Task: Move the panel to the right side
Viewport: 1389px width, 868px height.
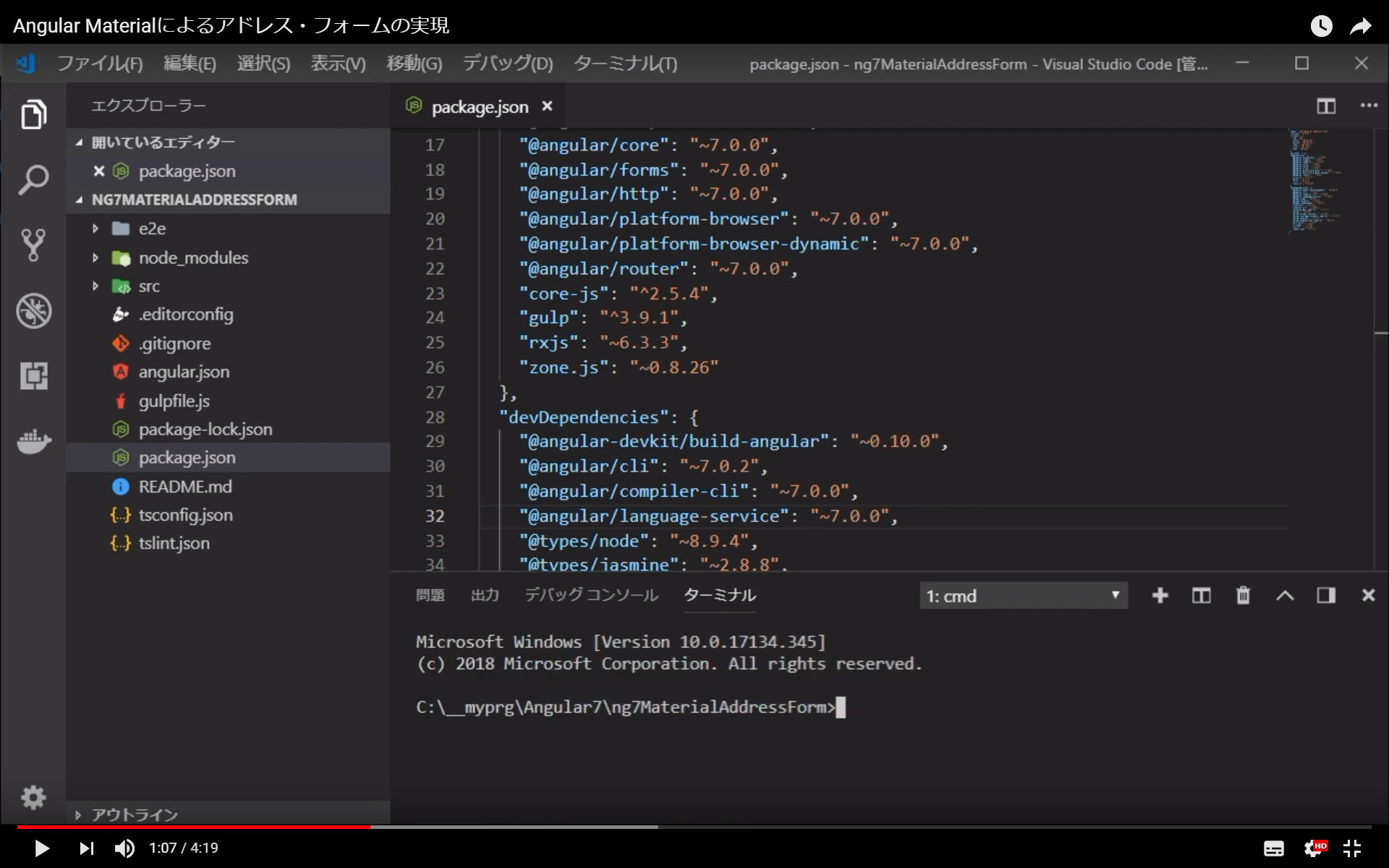Action: pos(1326,595)
